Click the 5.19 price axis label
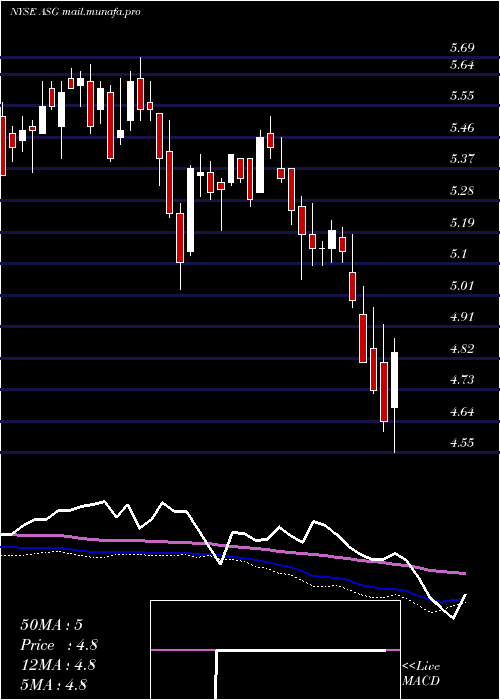Viewport: 500px width, 700px height. pos(462,222)
